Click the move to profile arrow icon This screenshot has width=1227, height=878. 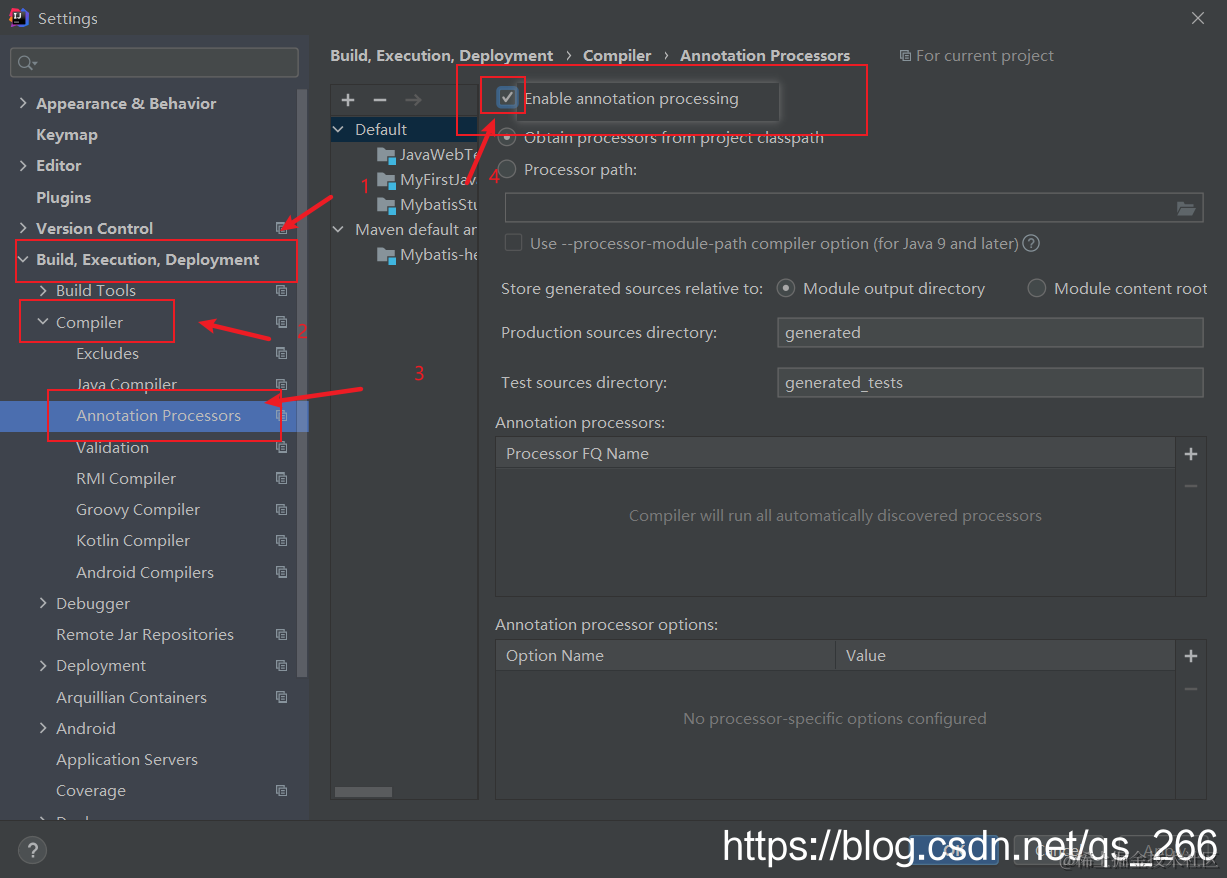[x=413, y=100]
